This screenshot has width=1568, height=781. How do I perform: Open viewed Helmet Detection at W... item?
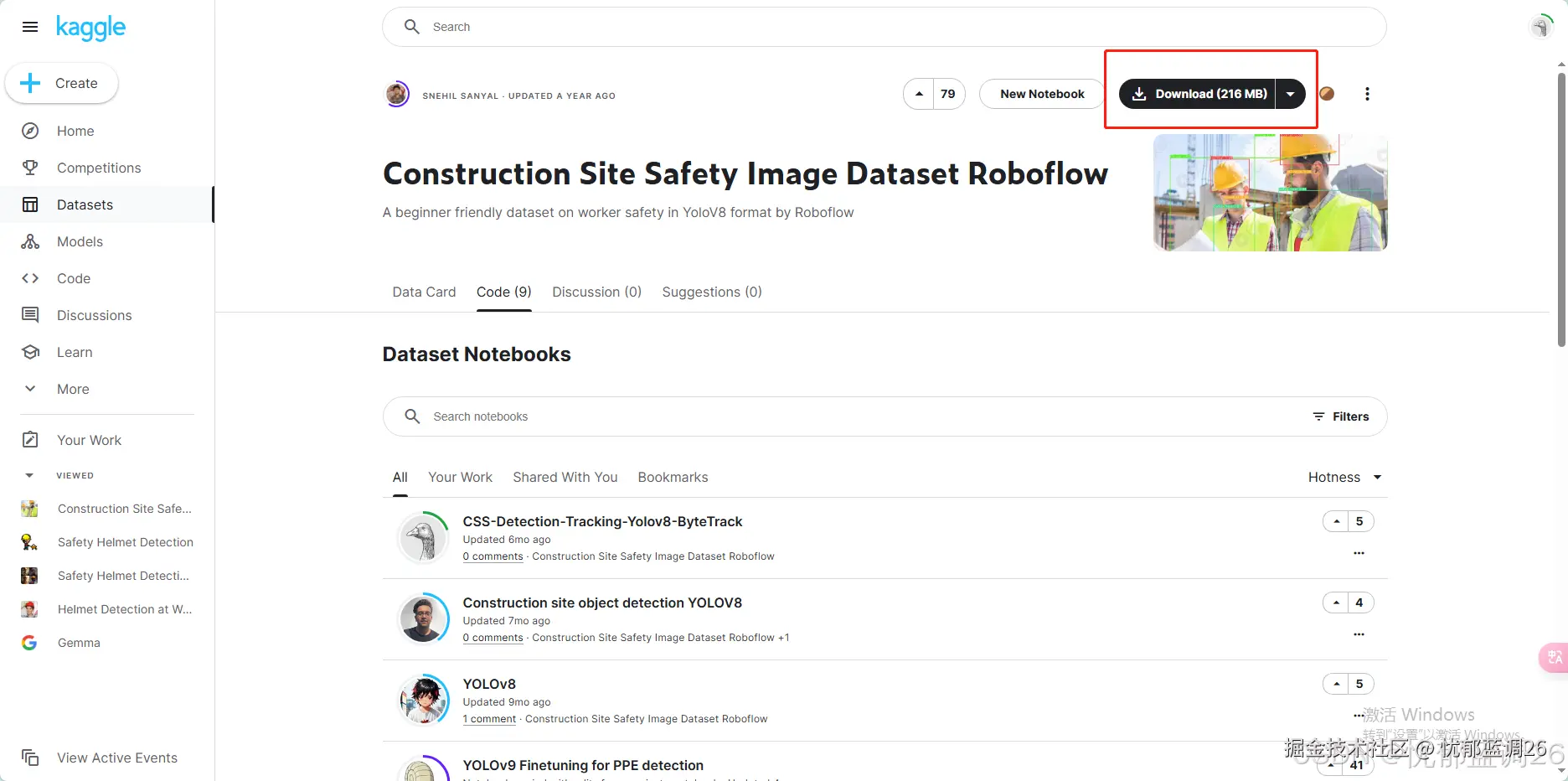pos(125,609)
